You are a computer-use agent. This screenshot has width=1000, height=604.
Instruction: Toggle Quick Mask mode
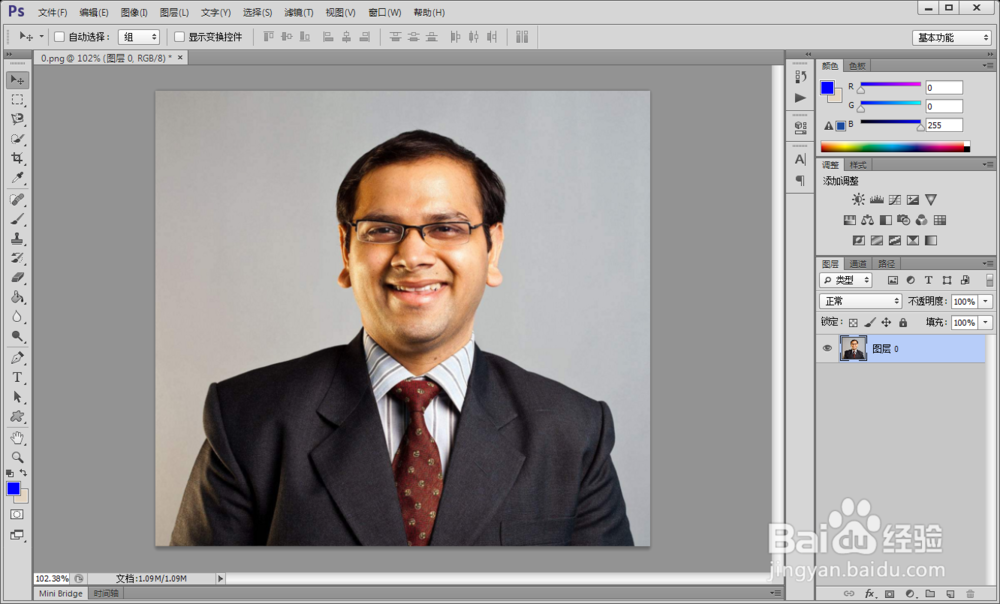[17, 514]
